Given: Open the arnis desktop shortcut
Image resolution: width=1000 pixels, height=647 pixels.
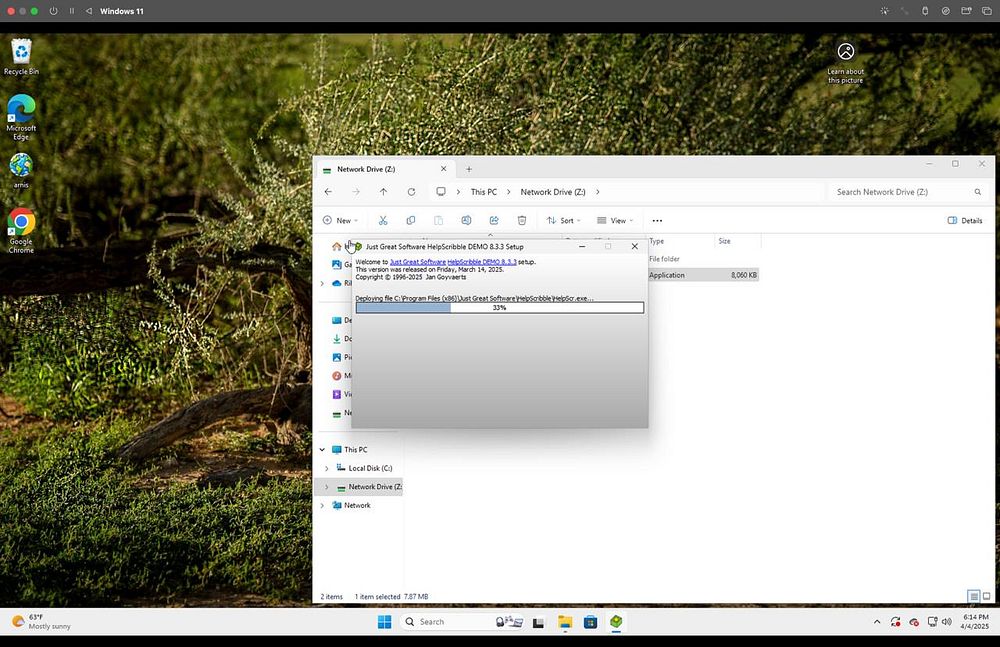Looking at the screenshot, I should pos(21,170).
